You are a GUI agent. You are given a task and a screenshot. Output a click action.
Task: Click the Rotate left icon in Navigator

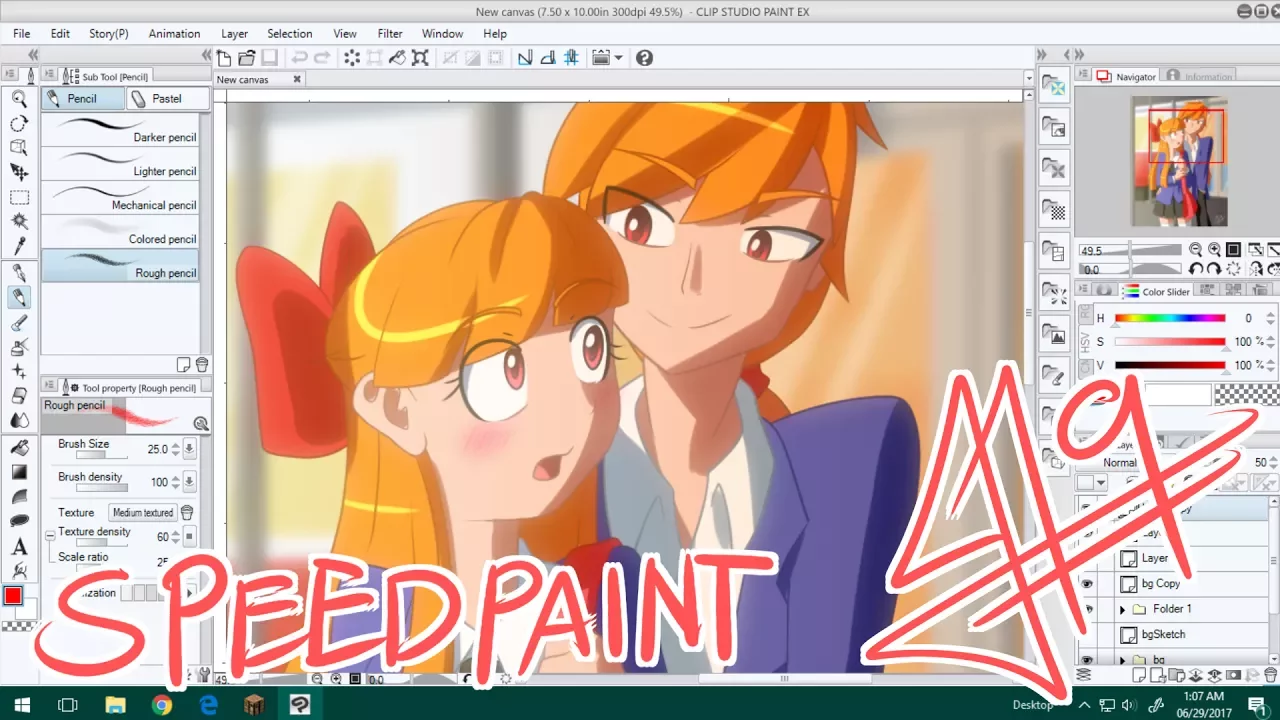[x=1196, y=269]
